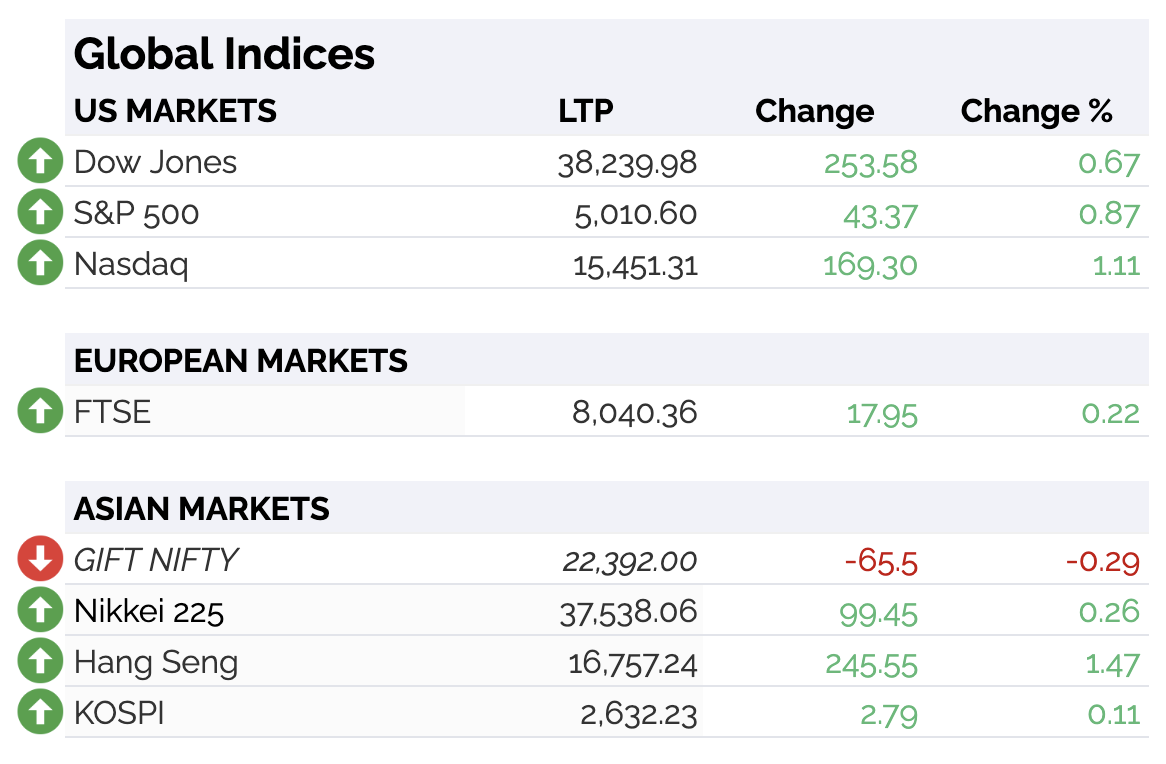Click the Hang Seng green arrow icon
Viewport: 1166px width, 764px height.
coord(40,661)
